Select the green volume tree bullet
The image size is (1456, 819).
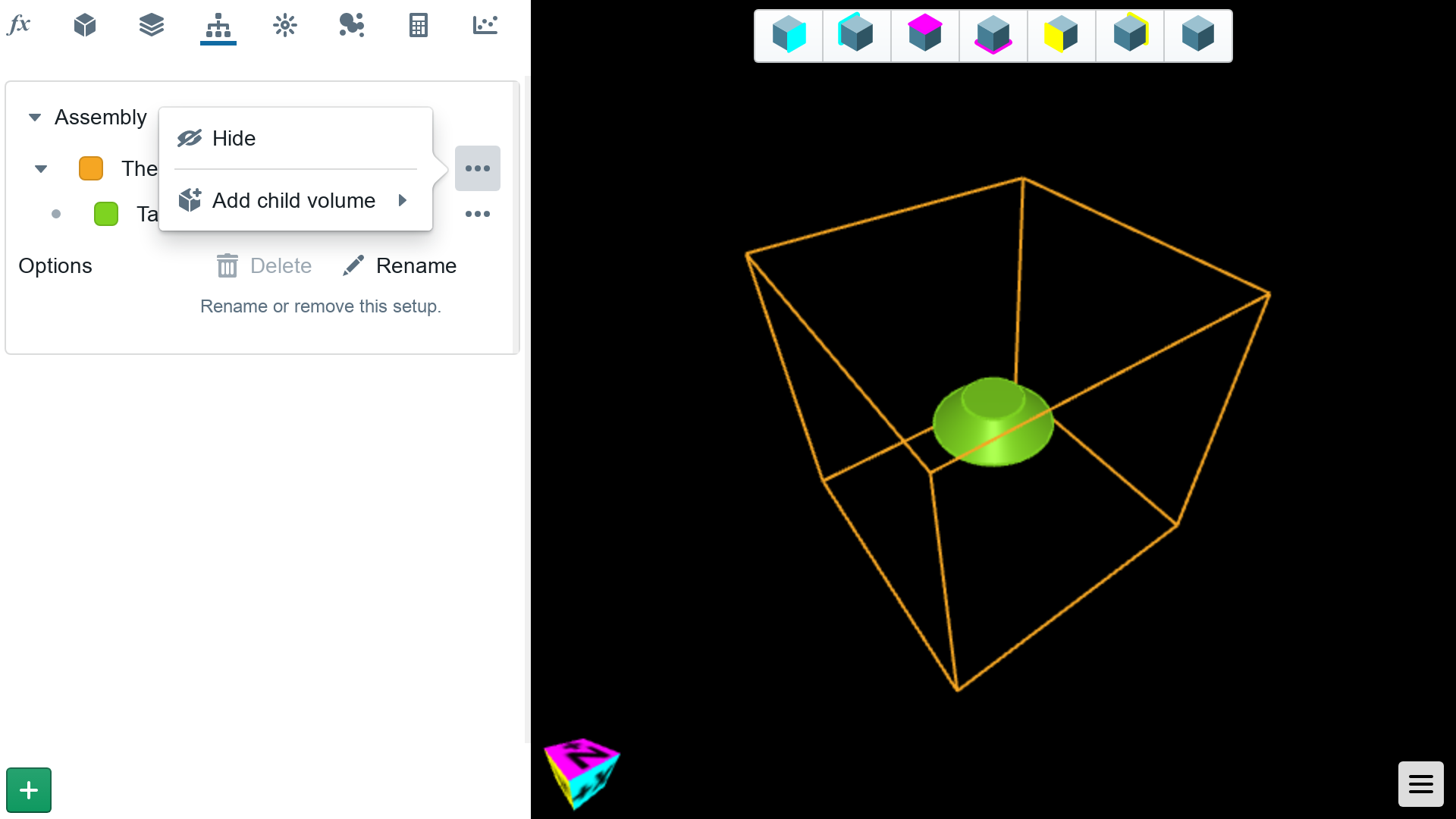click(x=56, y=214)
